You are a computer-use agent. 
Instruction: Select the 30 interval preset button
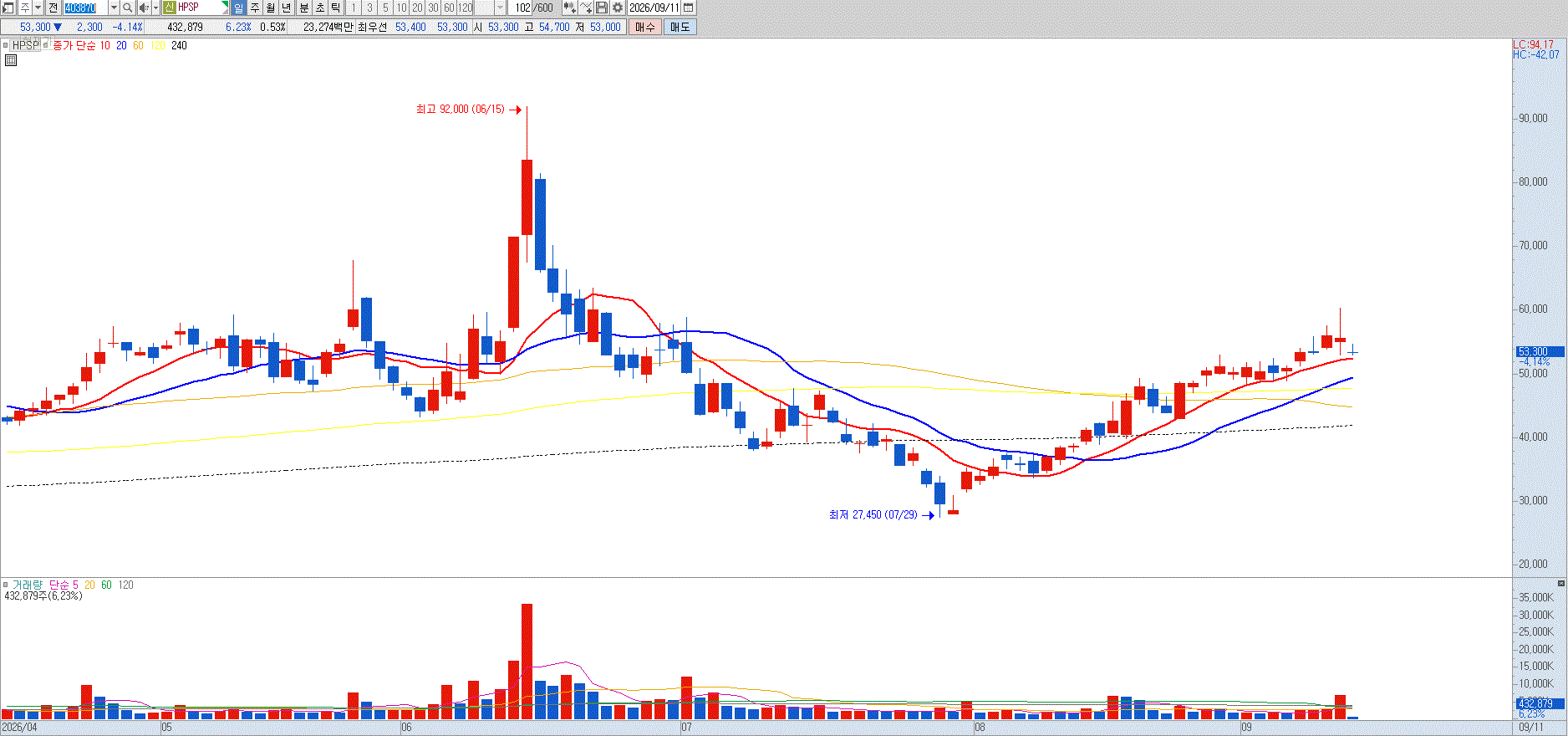coord(433,8)
